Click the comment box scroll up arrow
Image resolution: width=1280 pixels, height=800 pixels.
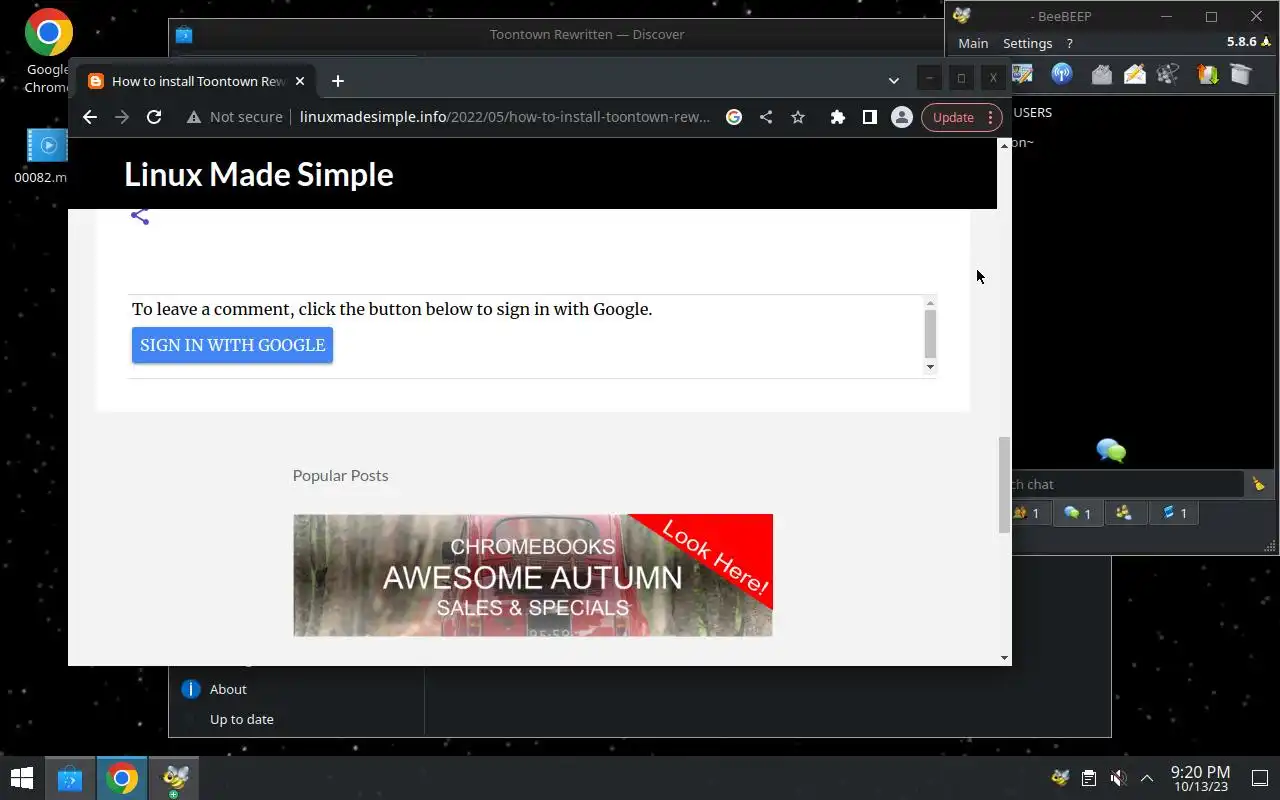pos(930,303)
